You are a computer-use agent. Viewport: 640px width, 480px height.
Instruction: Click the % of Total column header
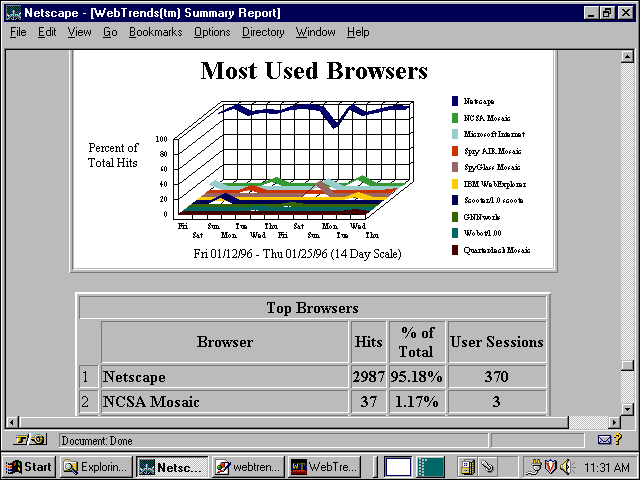(x=417, y=342)
